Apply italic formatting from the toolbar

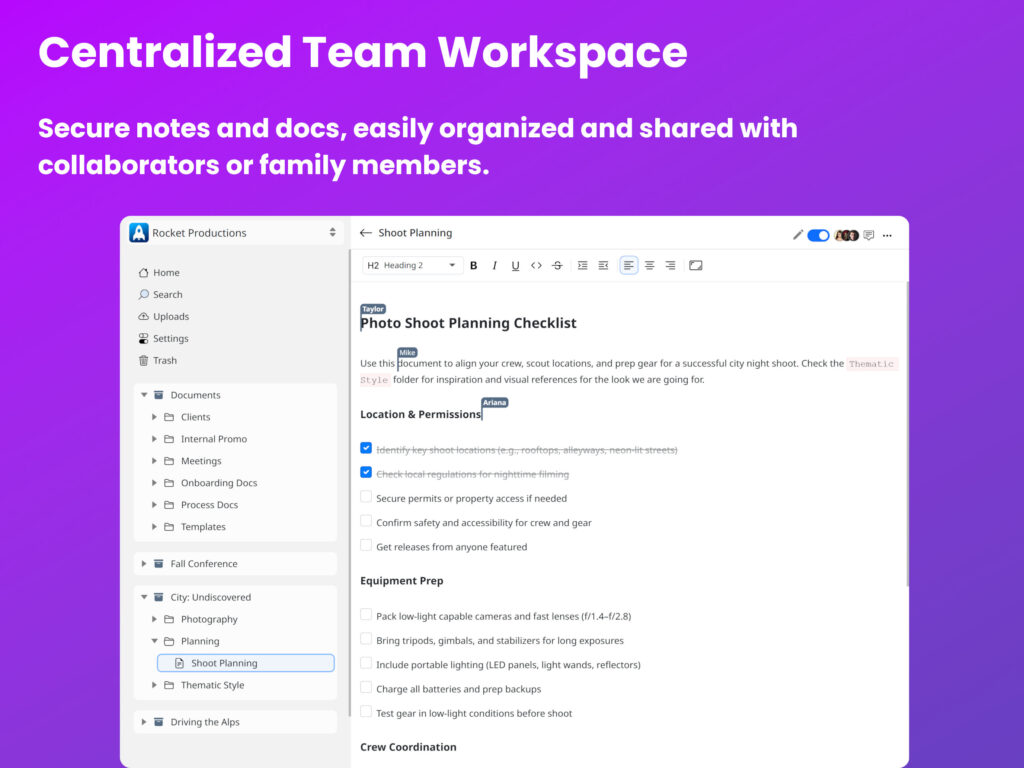[494, 266]
